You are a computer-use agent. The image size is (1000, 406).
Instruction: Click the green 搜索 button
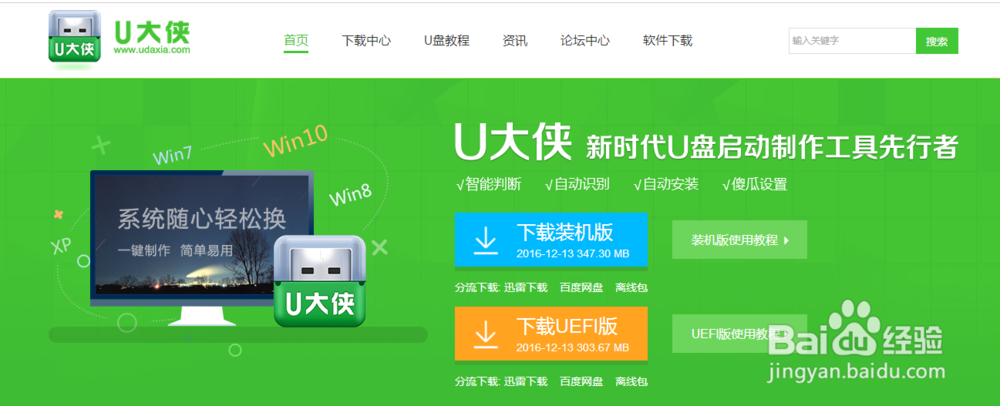[937, 41]
